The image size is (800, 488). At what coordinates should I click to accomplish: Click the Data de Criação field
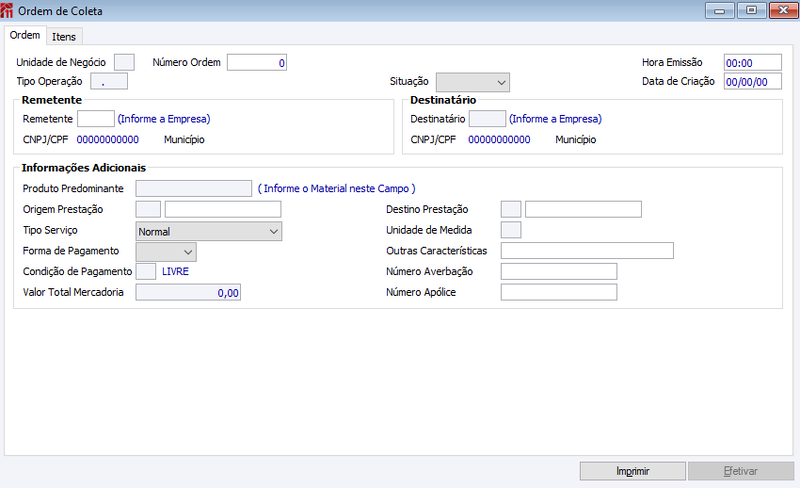coord(753,81)
